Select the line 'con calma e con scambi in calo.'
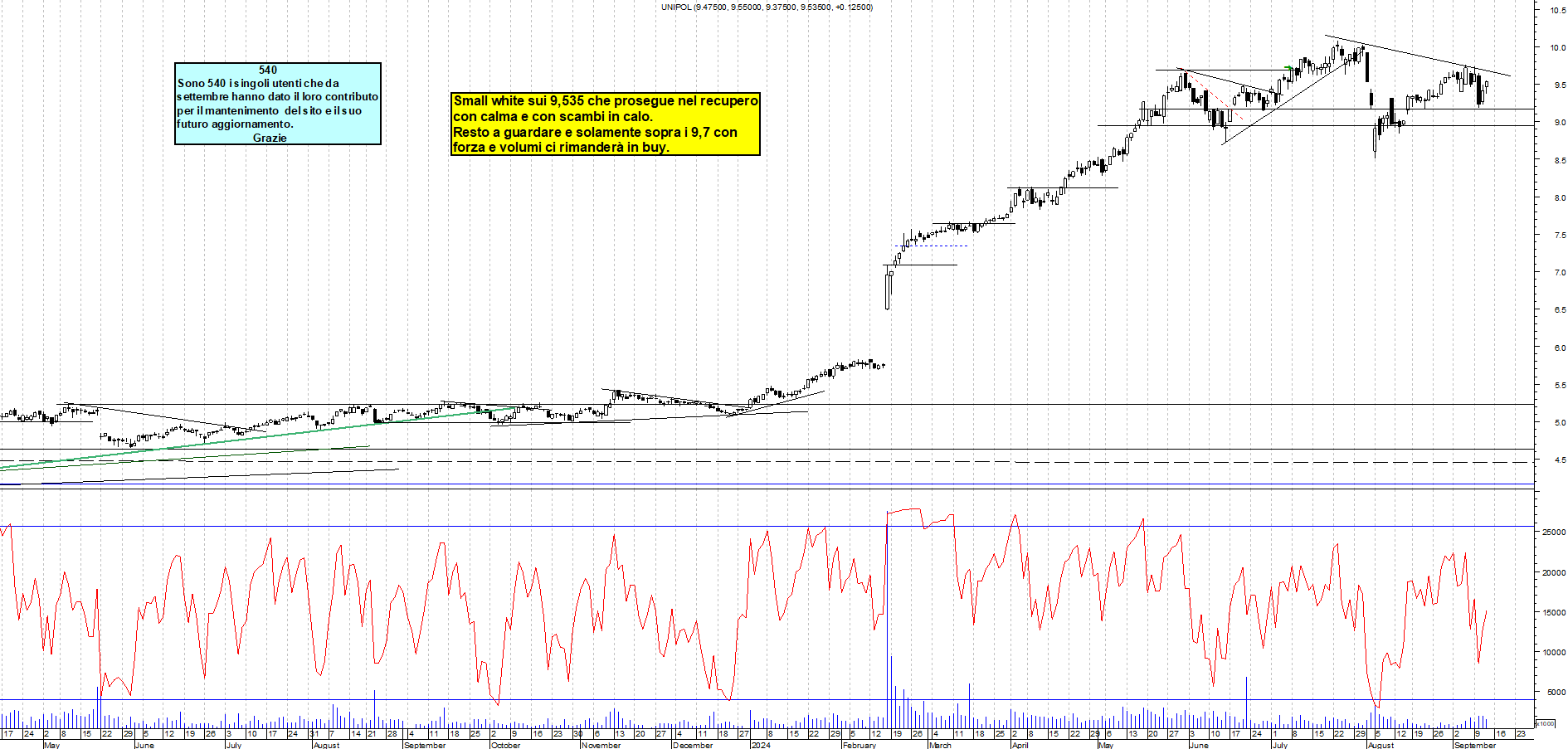This screenshot has height=749, width=1568. (x=553, y=116)
